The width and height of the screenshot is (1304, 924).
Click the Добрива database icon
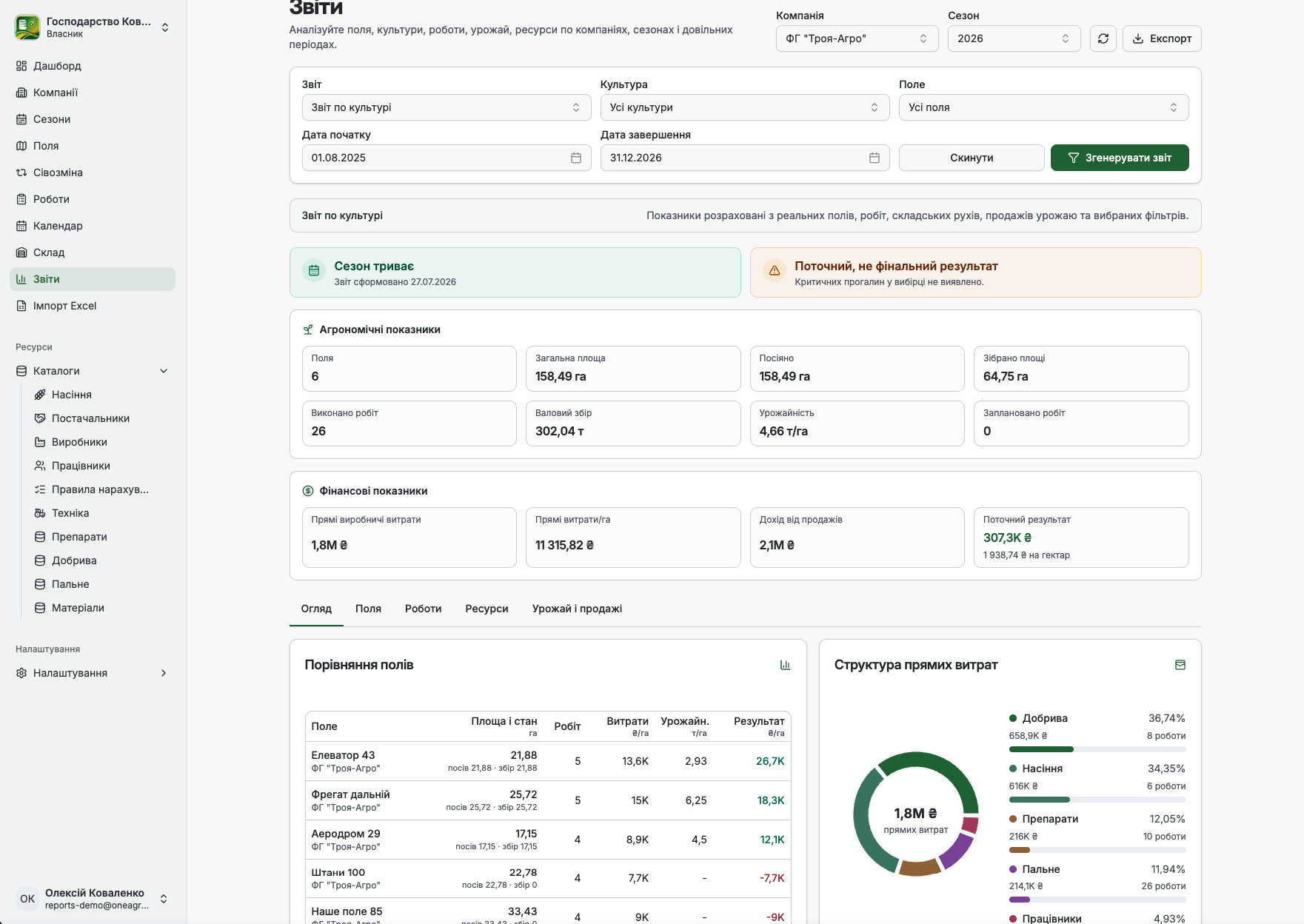[40, 560]
